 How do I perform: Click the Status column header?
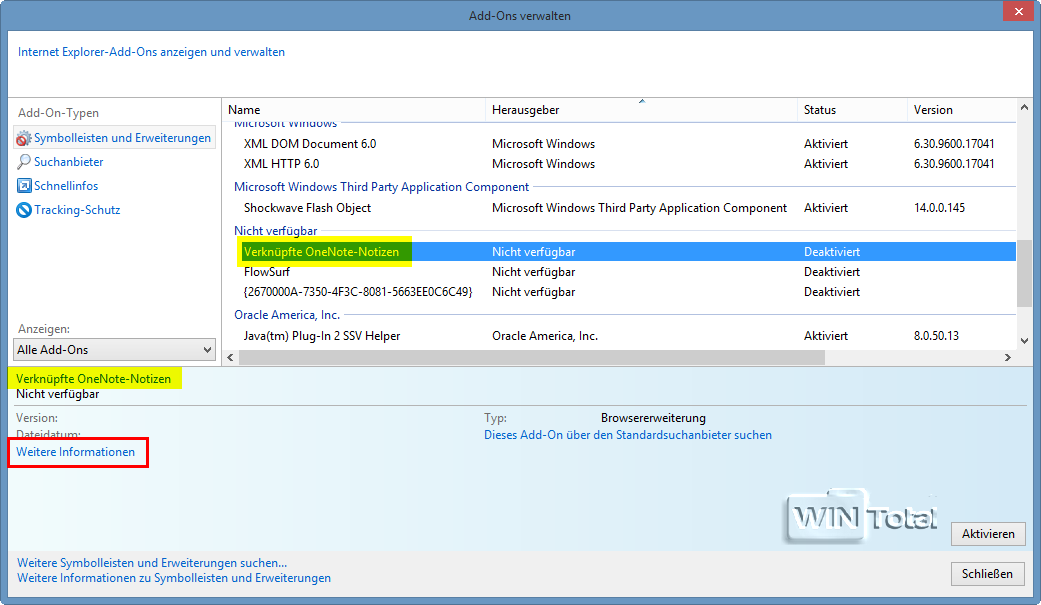pos(819,110)
